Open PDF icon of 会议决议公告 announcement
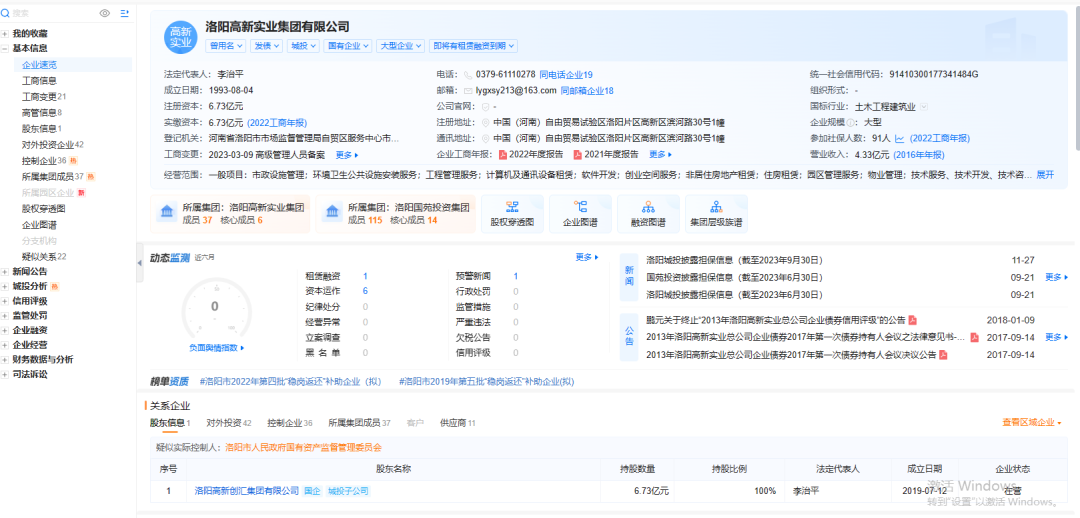The height and width of the screenshot is (518, 1080). tap(944, 355)
